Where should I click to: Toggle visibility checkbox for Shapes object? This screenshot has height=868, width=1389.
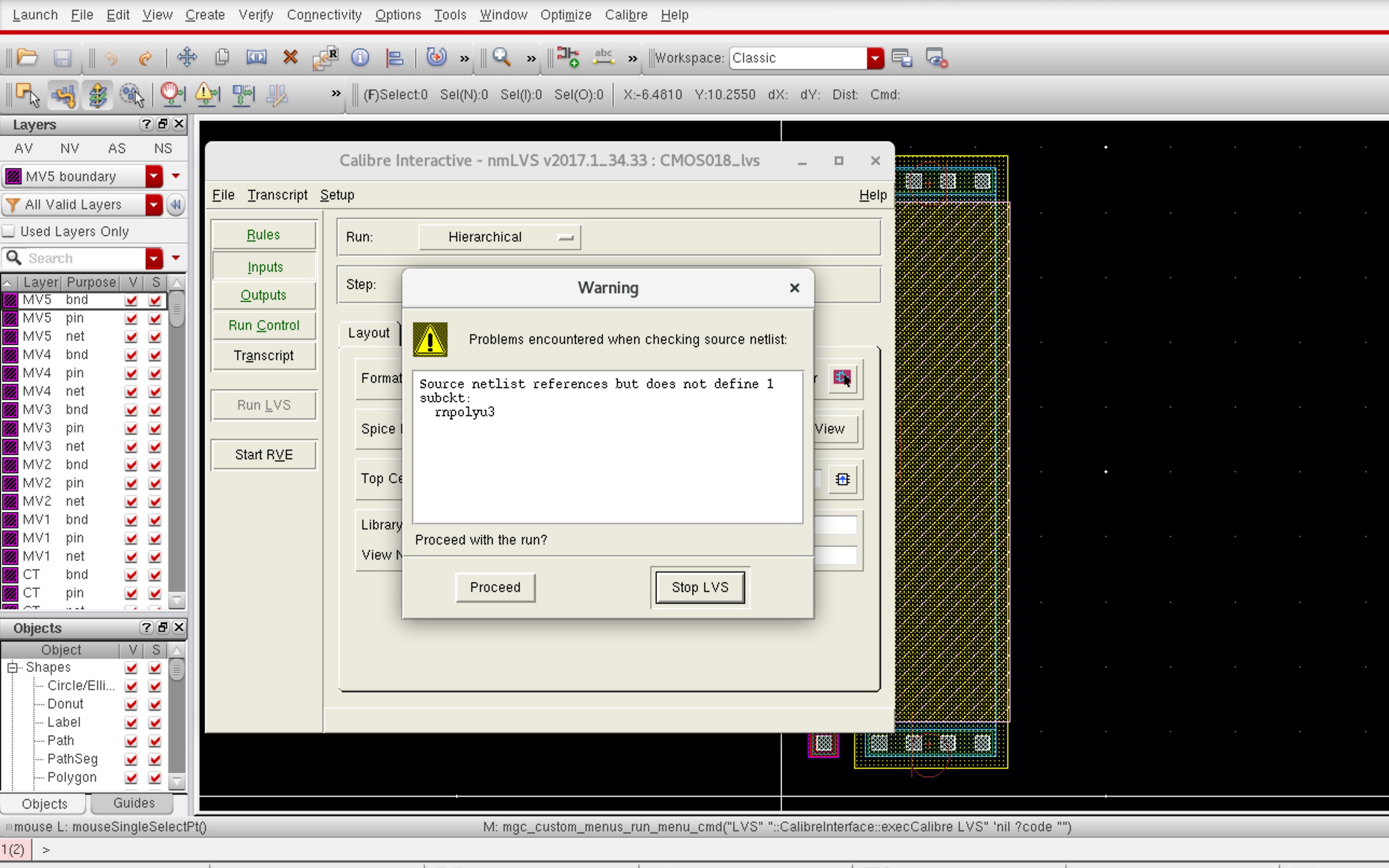pos(132,668)
